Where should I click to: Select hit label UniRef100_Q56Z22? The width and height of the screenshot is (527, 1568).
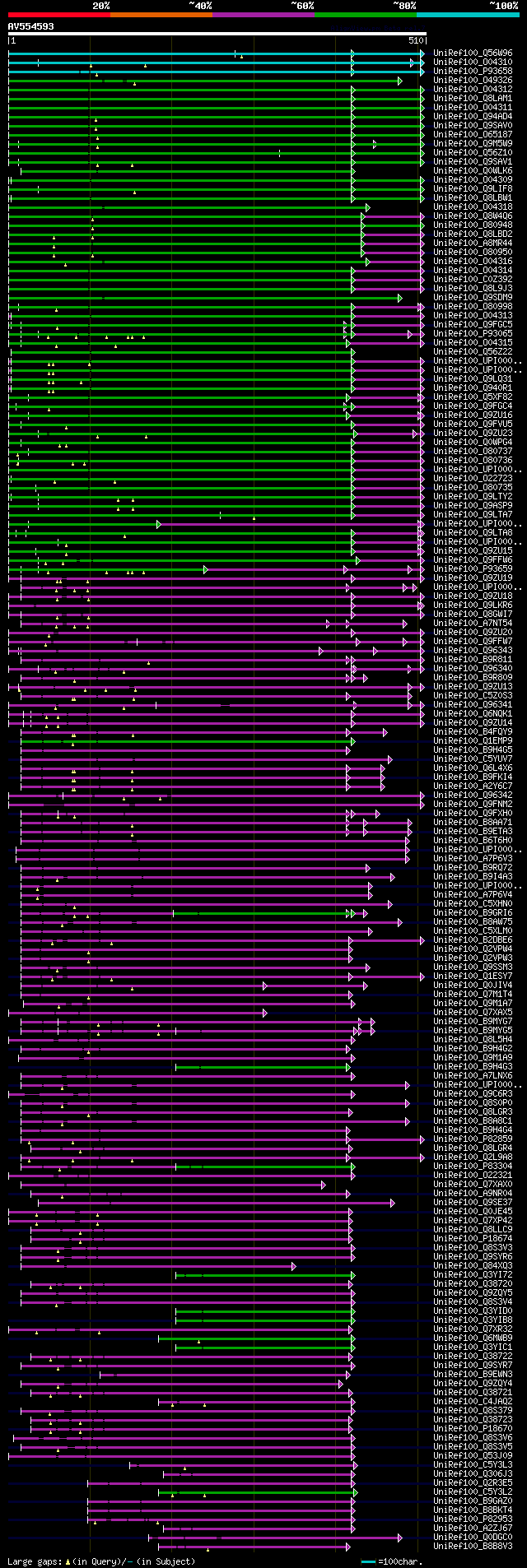473,351
